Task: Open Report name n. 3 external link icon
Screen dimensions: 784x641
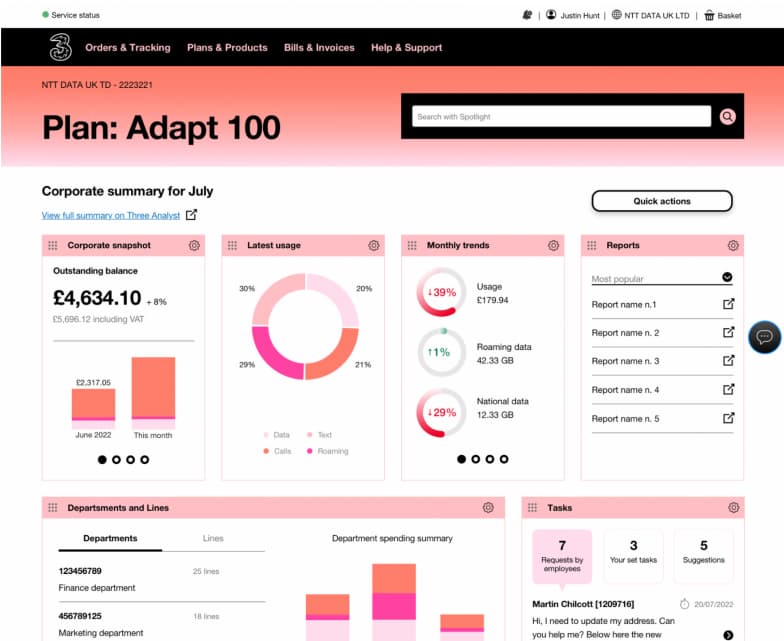Action: click(728, 360)
